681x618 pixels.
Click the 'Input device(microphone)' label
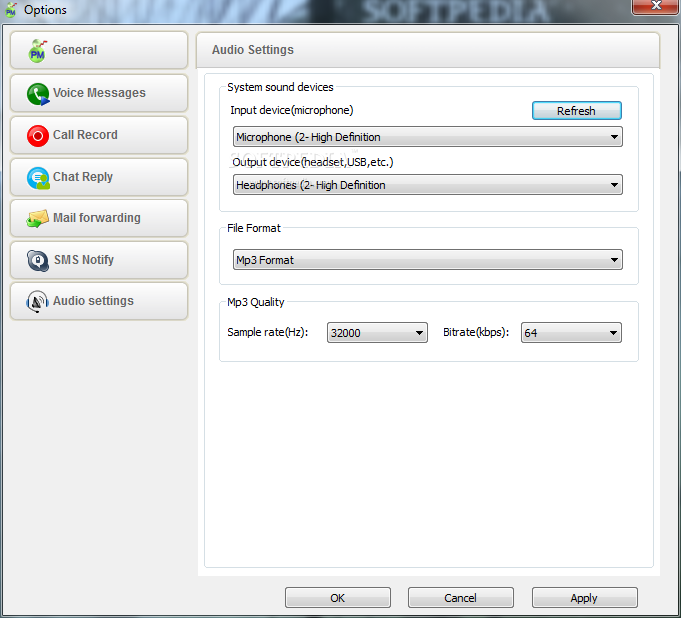(292, 110)
